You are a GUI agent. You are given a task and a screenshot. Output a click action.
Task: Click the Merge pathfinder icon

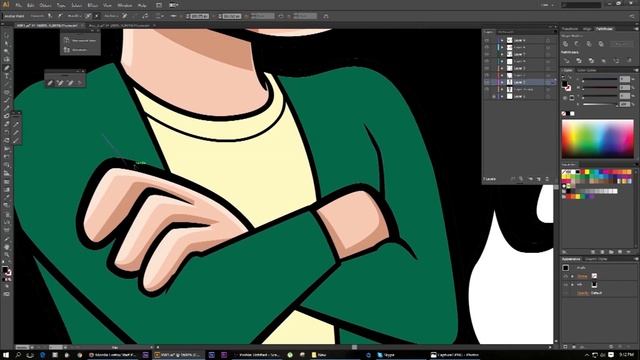[x=591, y=60]
